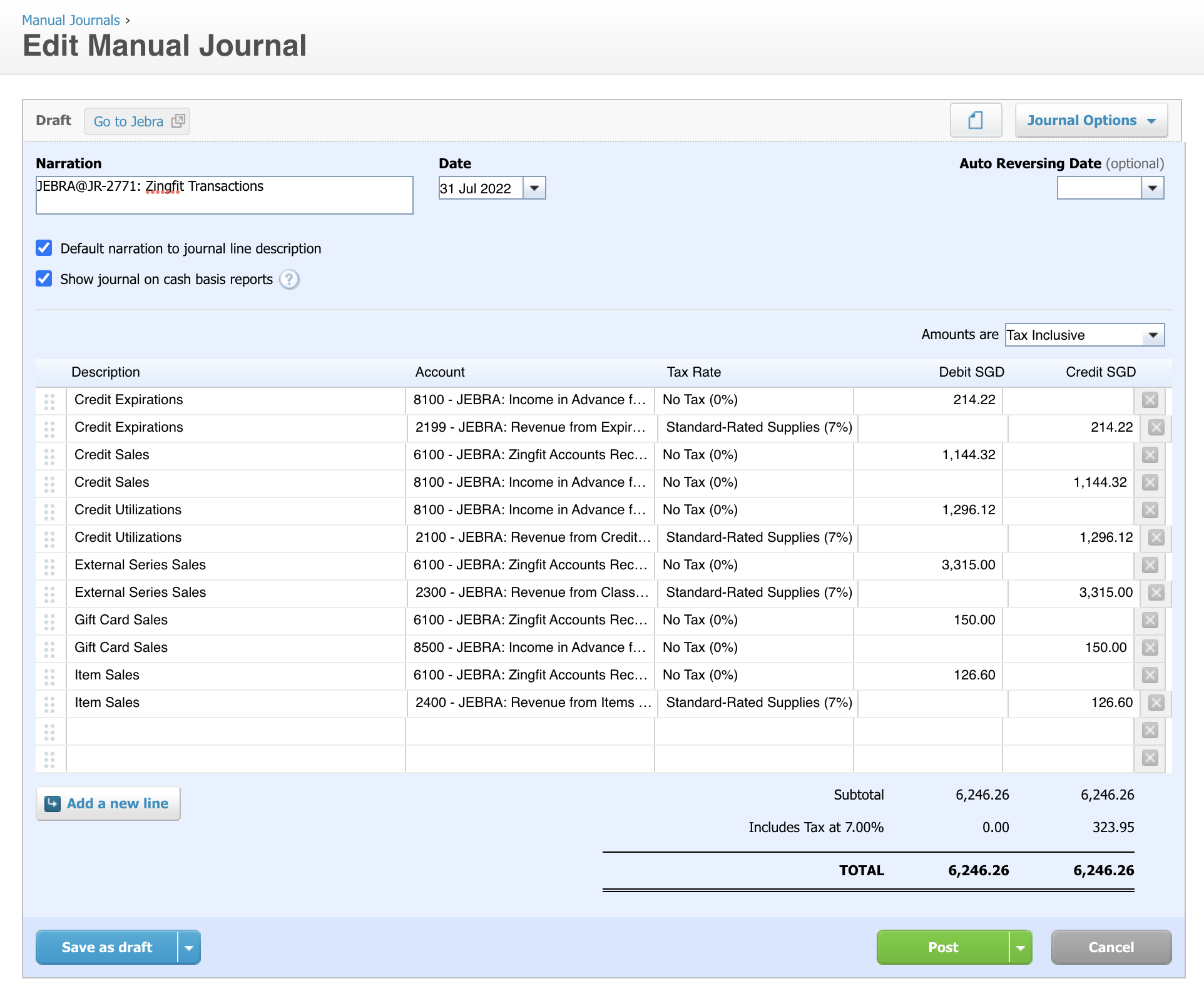Select the 2400 - JEBRA: Revenue from Items account cell
The width and height of the screenshot is (1204, 996).
pyautogui.click(x=532, y=703)
